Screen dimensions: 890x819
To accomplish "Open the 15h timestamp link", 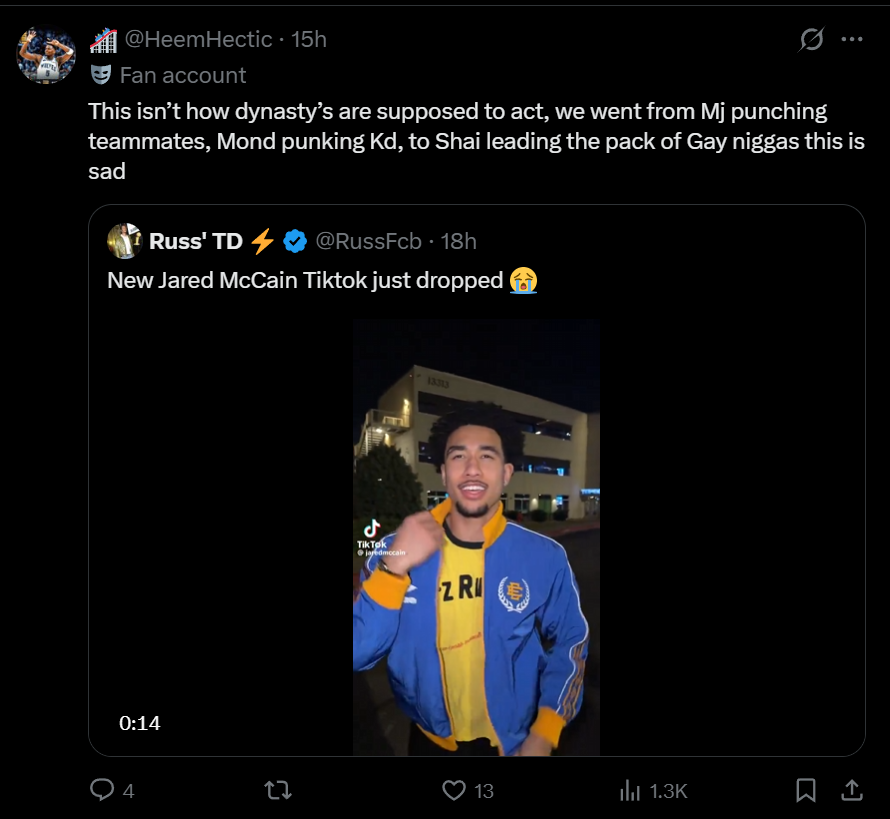I will [x=309, y=39].
